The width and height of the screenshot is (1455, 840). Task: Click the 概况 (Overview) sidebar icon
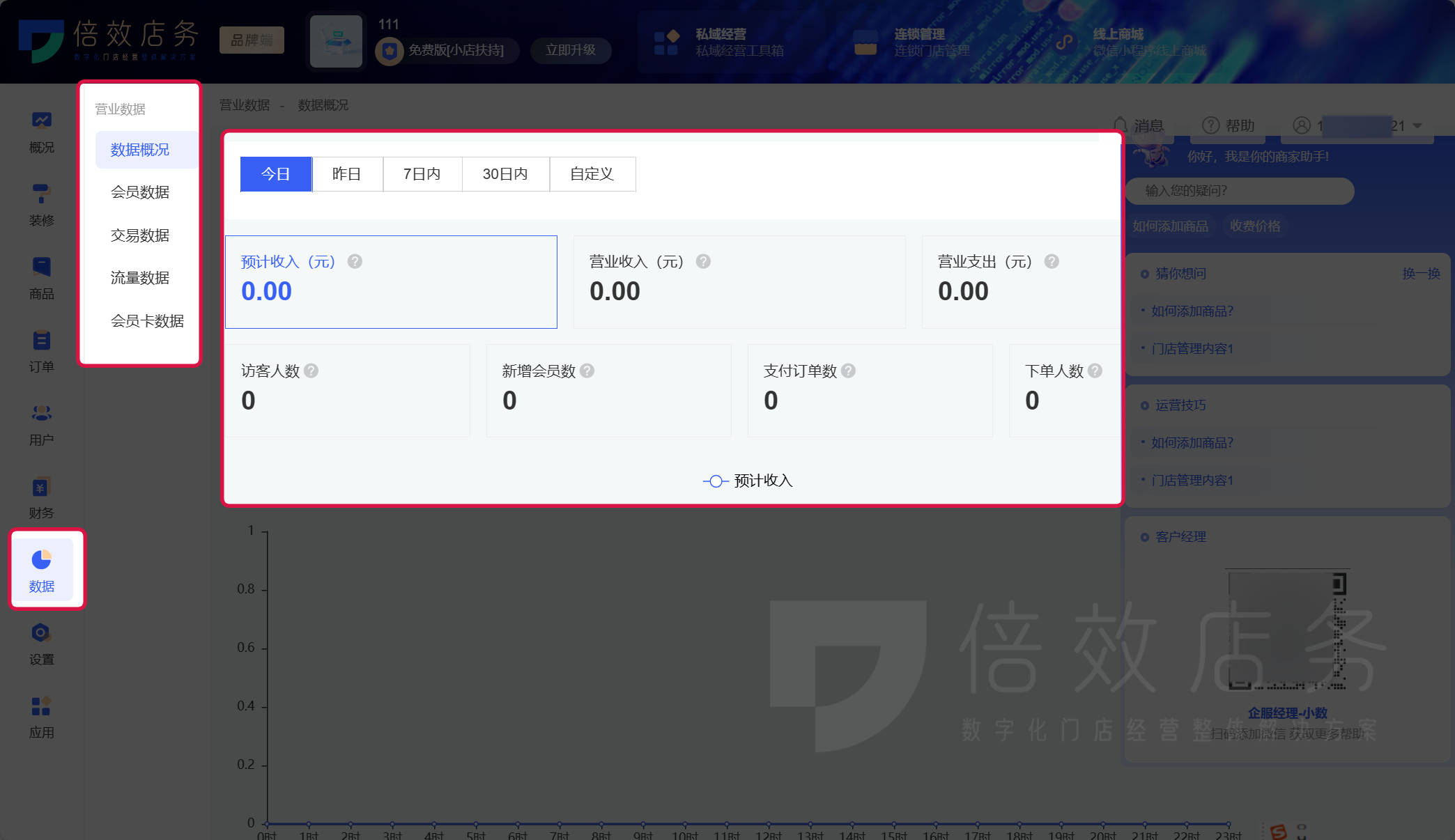tap(40, 131)
